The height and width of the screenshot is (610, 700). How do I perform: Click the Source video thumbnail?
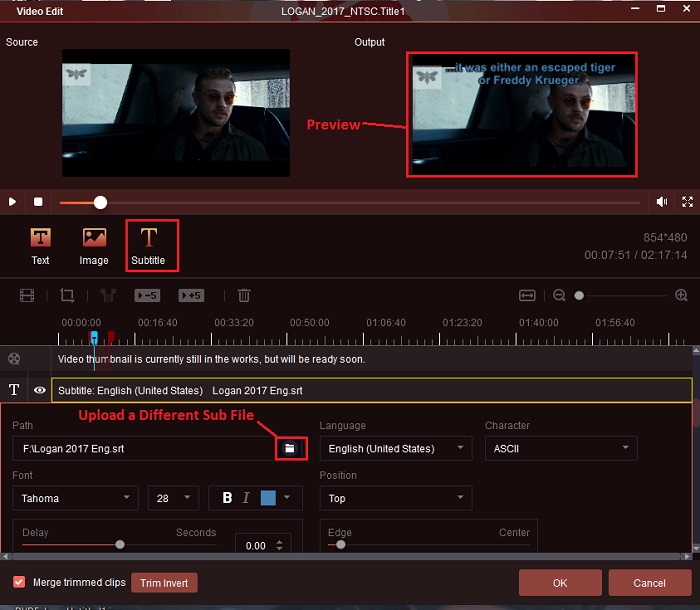pos(176,113)
